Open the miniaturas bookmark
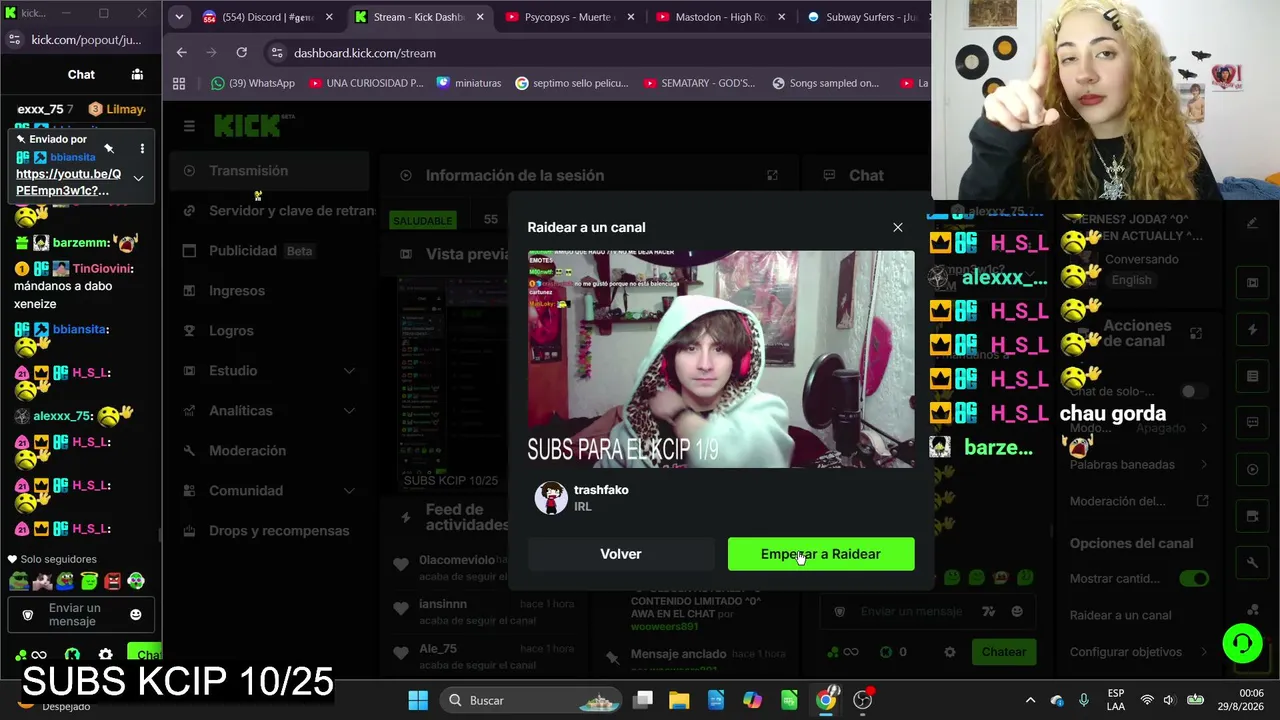This screenshot has width=1280, height=720. coord(469,83)
